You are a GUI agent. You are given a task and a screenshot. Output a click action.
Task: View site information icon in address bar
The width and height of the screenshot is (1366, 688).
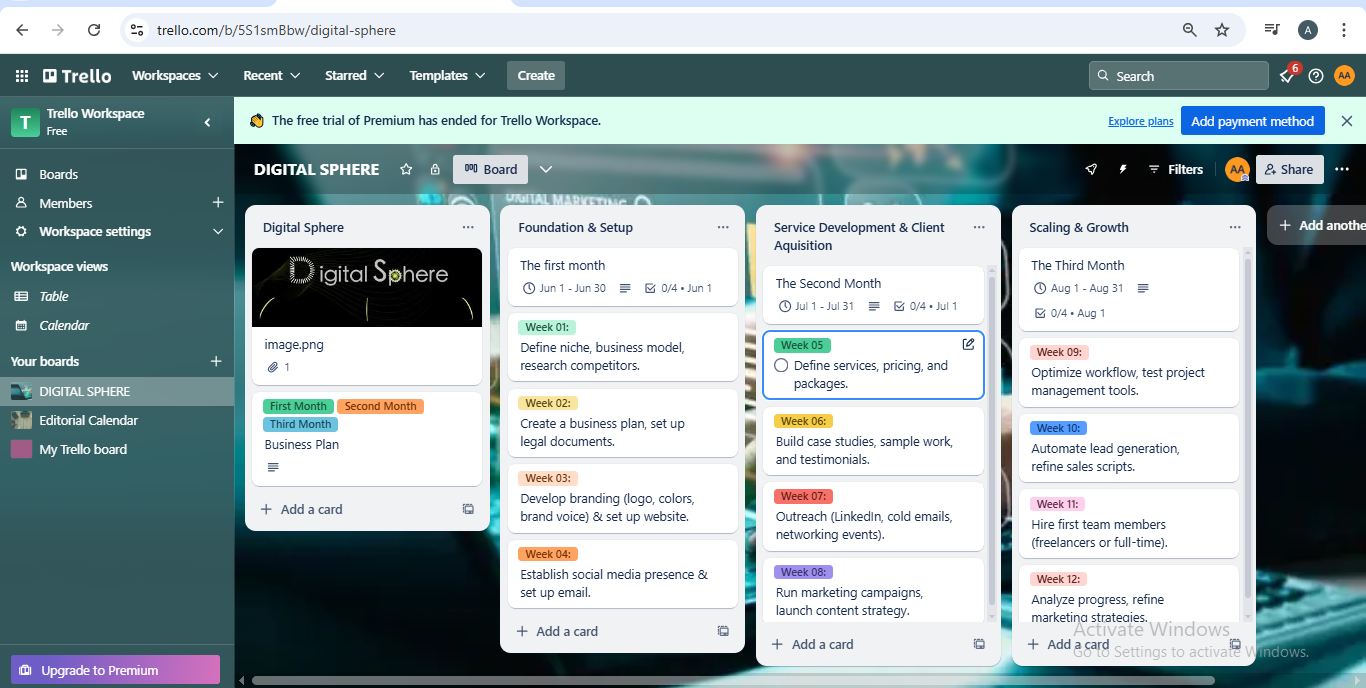pyautogui.click(x=138, y=30)
